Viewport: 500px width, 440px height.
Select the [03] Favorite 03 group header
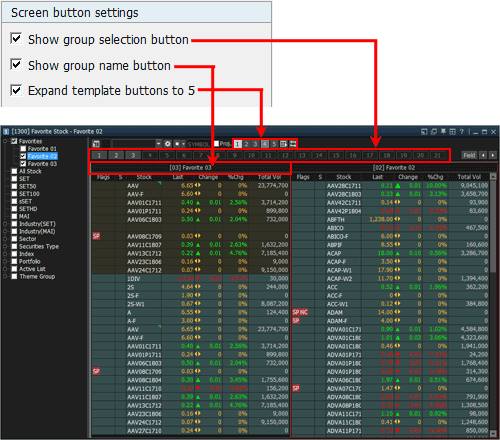[191, 167]
